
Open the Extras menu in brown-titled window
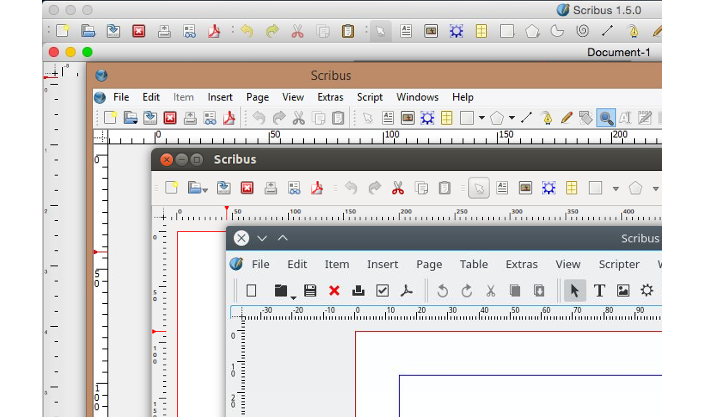click(x=330, y=97)
